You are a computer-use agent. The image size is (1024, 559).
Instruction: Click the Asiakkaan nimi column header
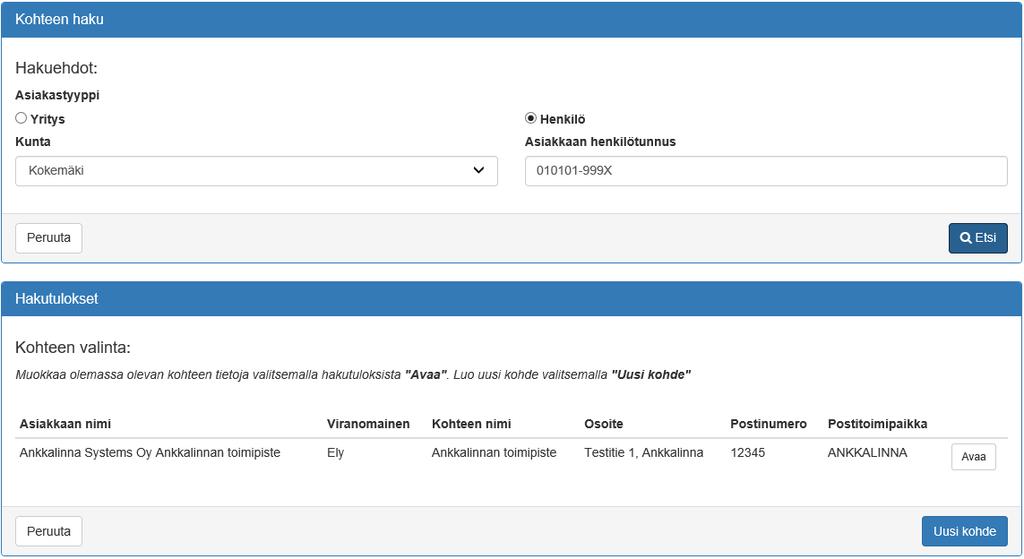pos(65,424)
